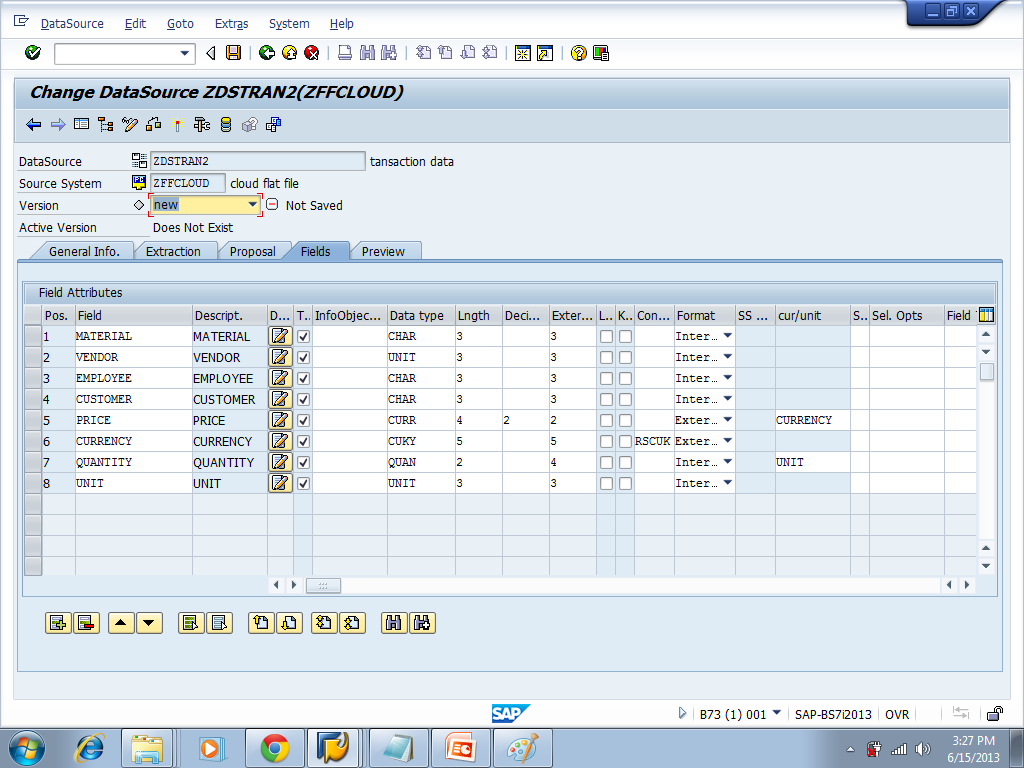
Task: Save using the floppy disk icon
Action: (233, 53)
